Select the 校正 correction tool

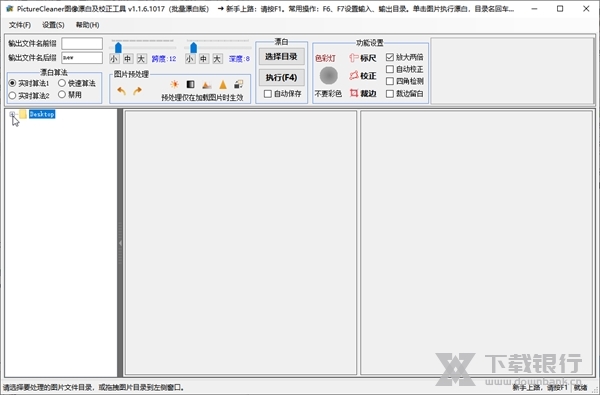363,76
